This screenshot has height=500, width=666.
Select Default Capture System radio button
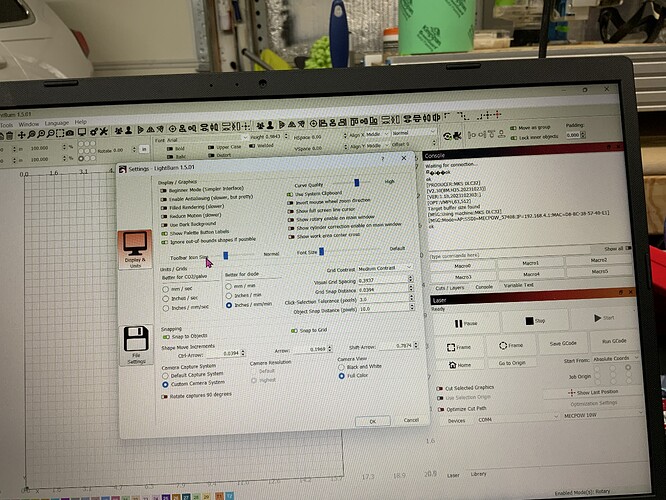(165, 376)
